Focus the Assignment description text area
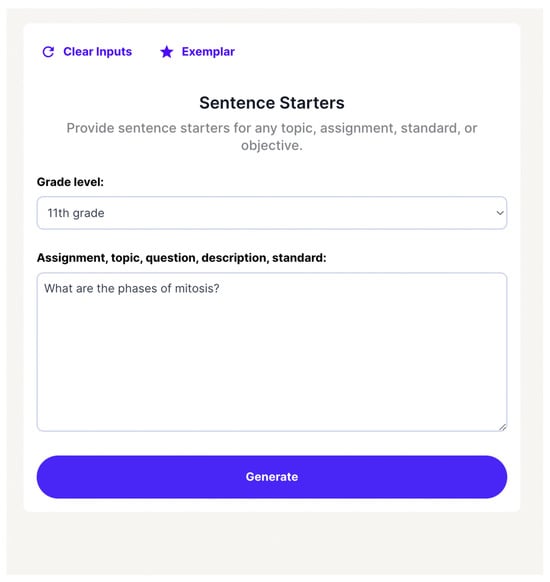This screenshot has width=550, height=582. click(x=272, y=352)
